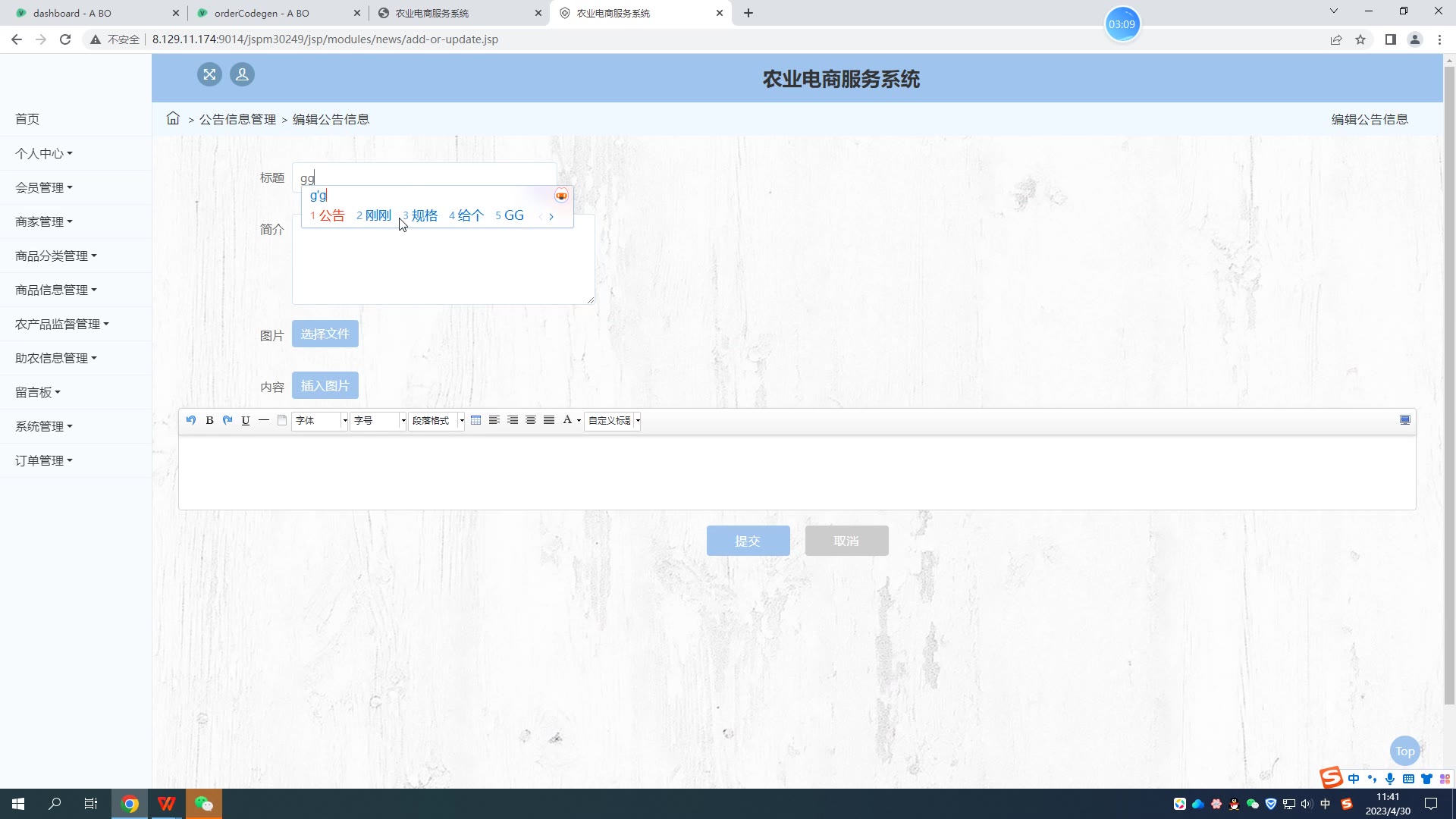Toggle bold formatting in editor
This screenshot has height=819, width=1456.
[x=209, y=420]
